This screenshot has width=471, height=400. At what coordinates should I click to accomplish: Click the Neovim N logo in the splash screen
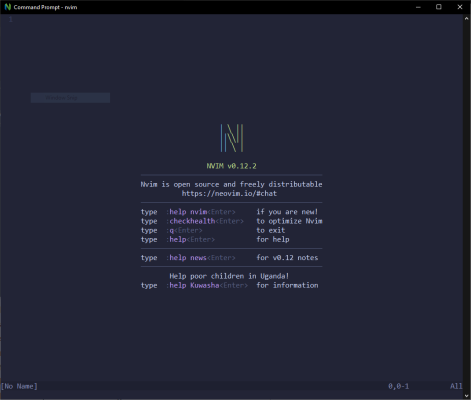pos(232,138)
